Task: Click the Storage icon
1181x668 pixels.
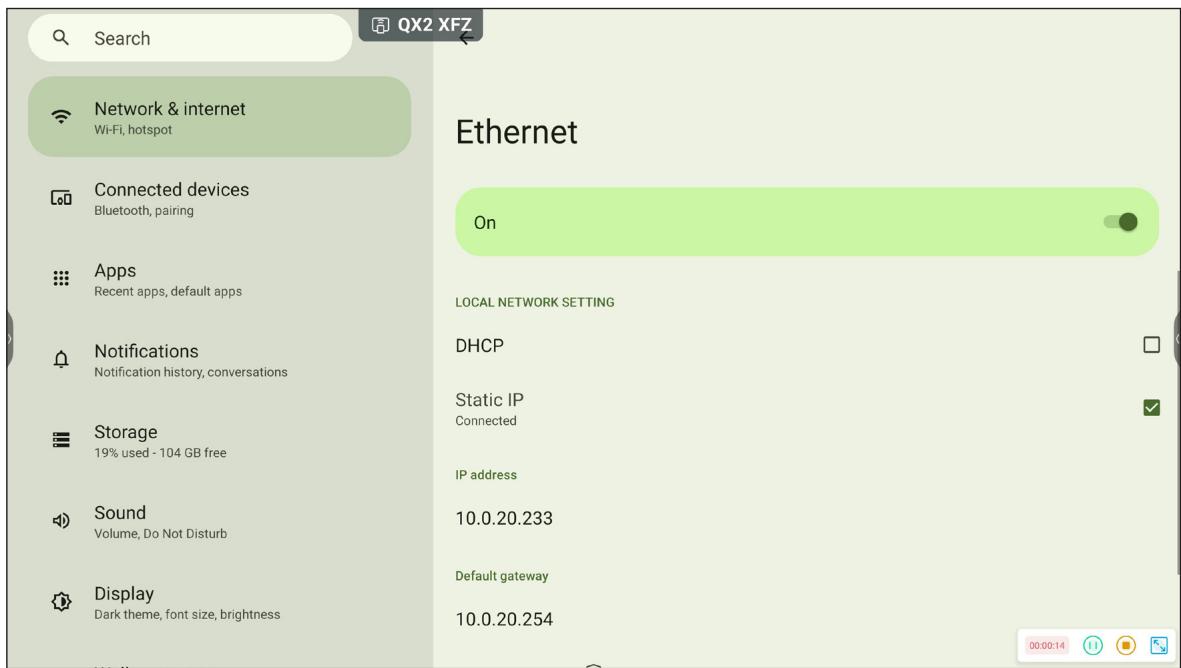Action: (61, 440)
